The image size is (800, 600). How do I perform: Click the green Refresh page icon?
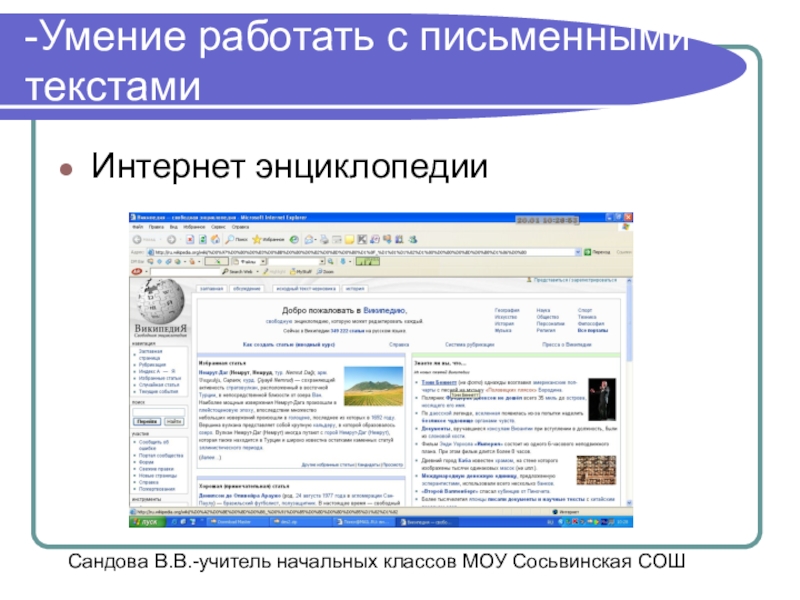point(203,239)
